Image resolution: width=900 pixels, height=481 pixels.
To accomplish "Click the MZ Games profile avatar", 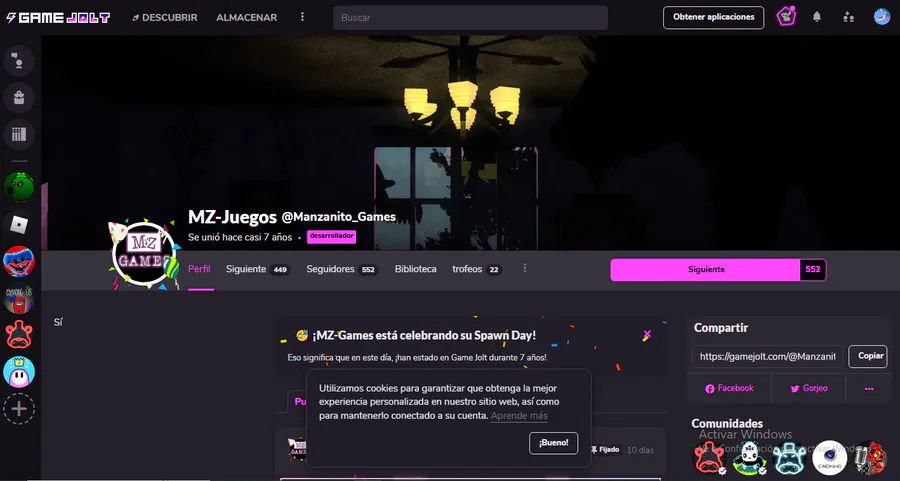I will click(143, 254).
